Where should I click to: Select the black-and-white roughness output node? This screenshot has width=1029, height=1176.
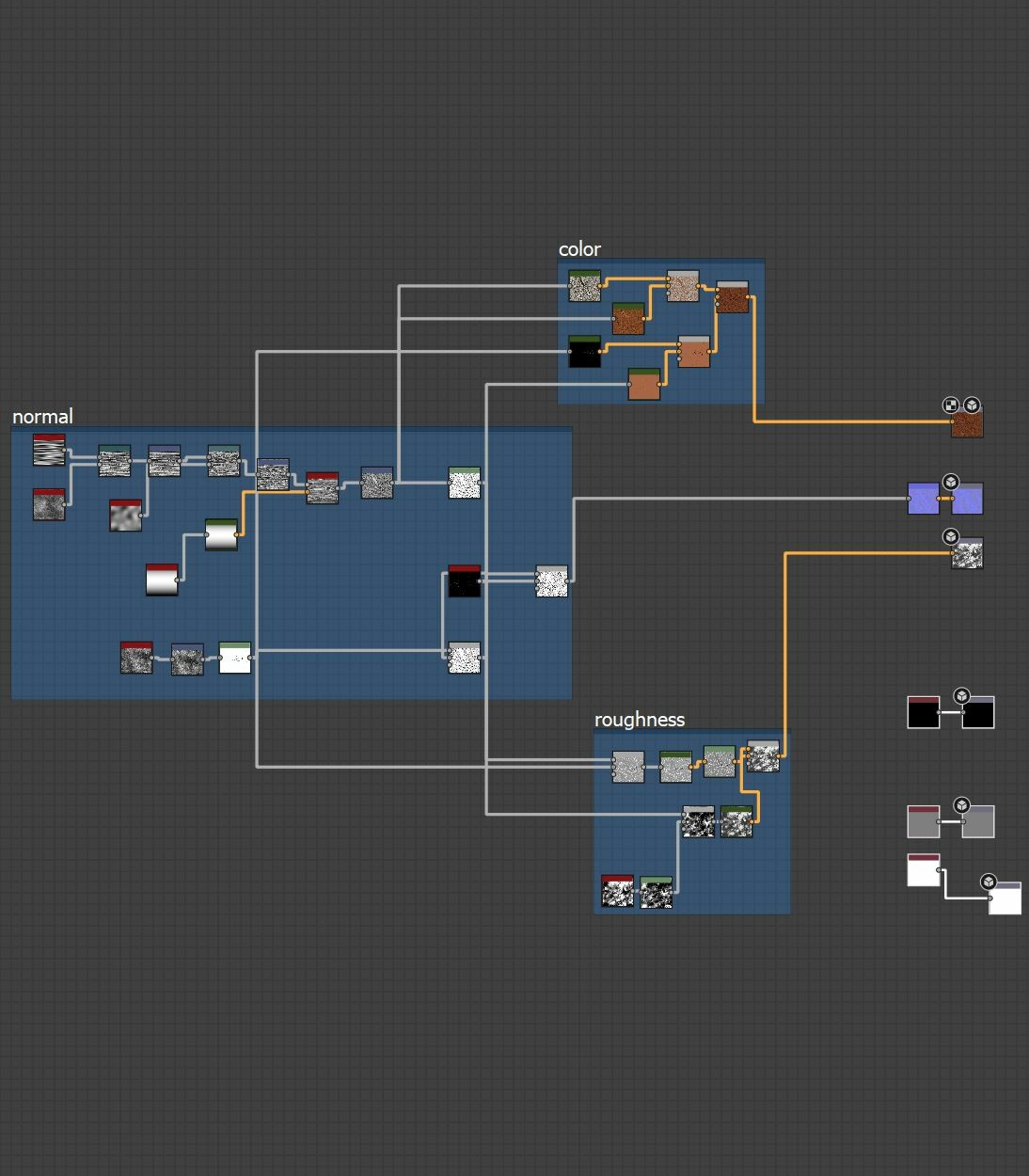tap(966, 553)
